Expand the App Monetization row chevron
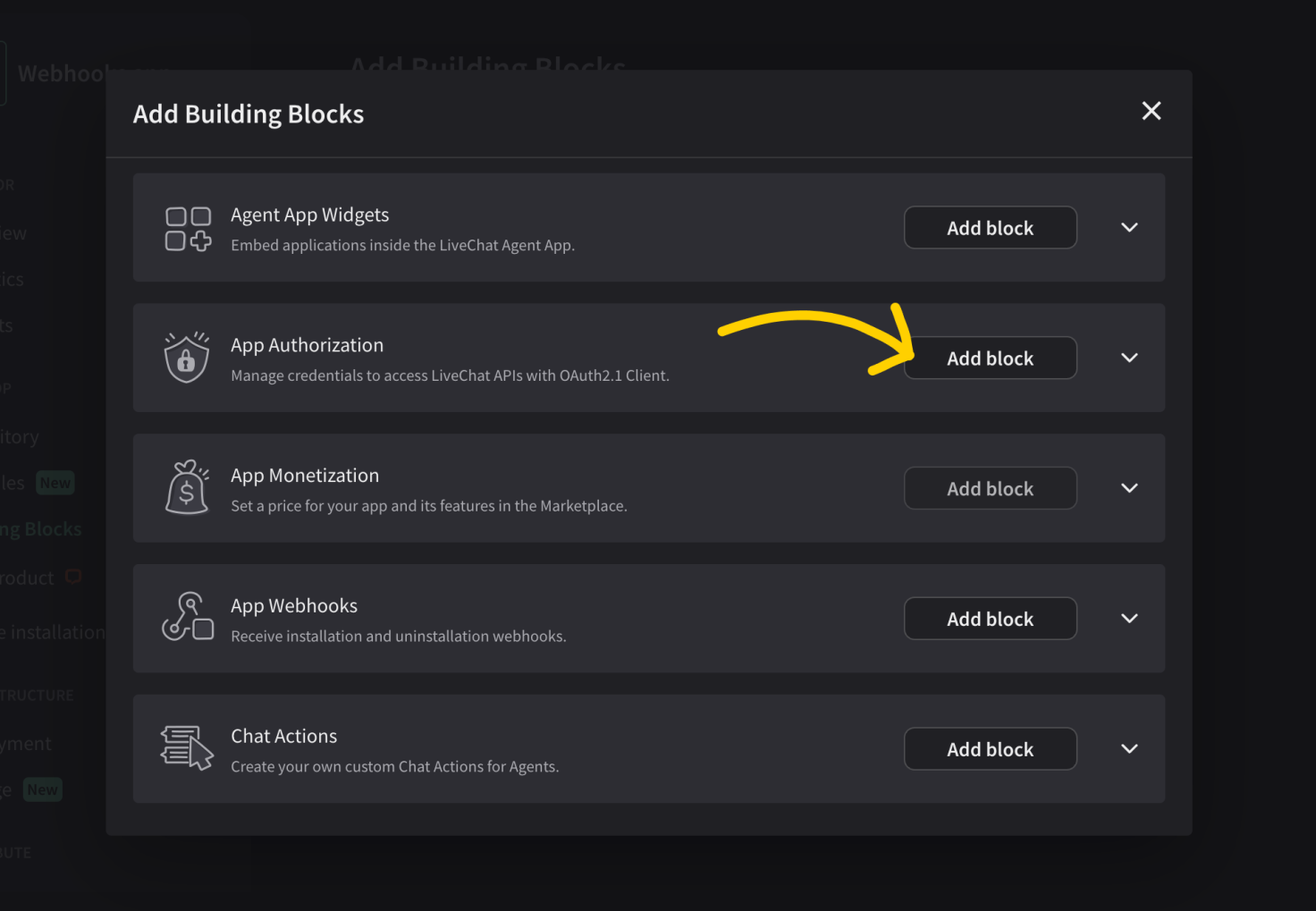Viewport: 1316px width, 911px height. click(1129, 488)
